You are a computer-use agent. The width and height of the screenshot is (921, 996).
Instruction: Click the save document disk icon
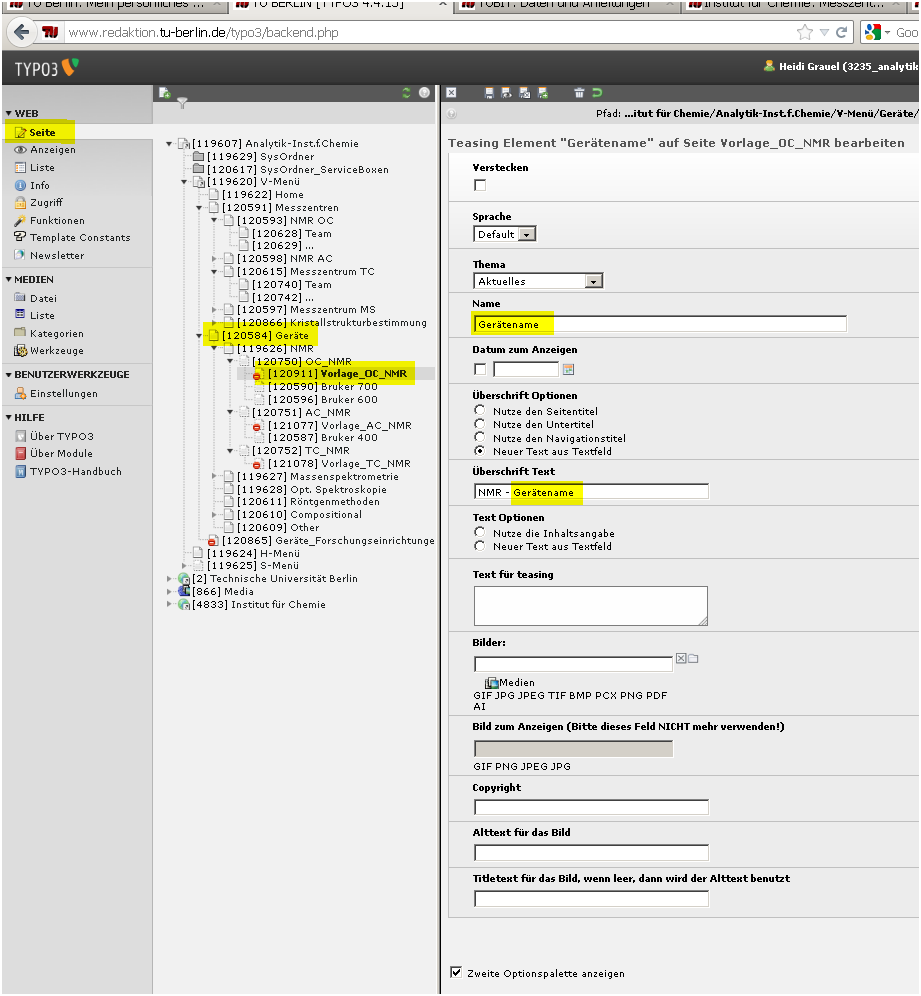tap(489, 93)
